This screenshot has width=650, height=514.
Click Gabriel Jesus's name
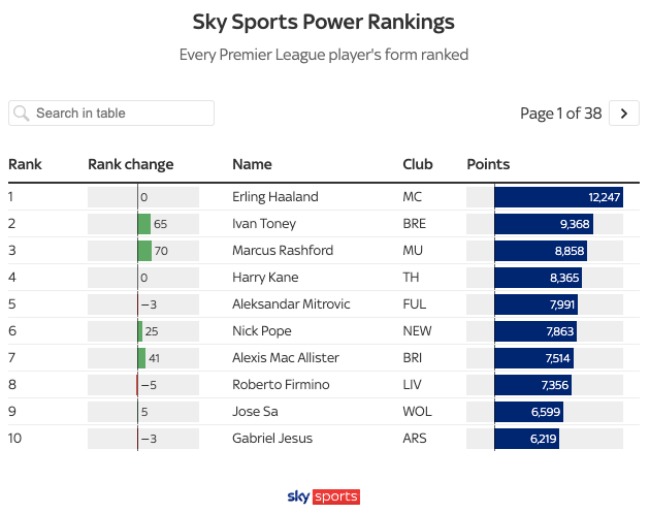pos(272,438)
